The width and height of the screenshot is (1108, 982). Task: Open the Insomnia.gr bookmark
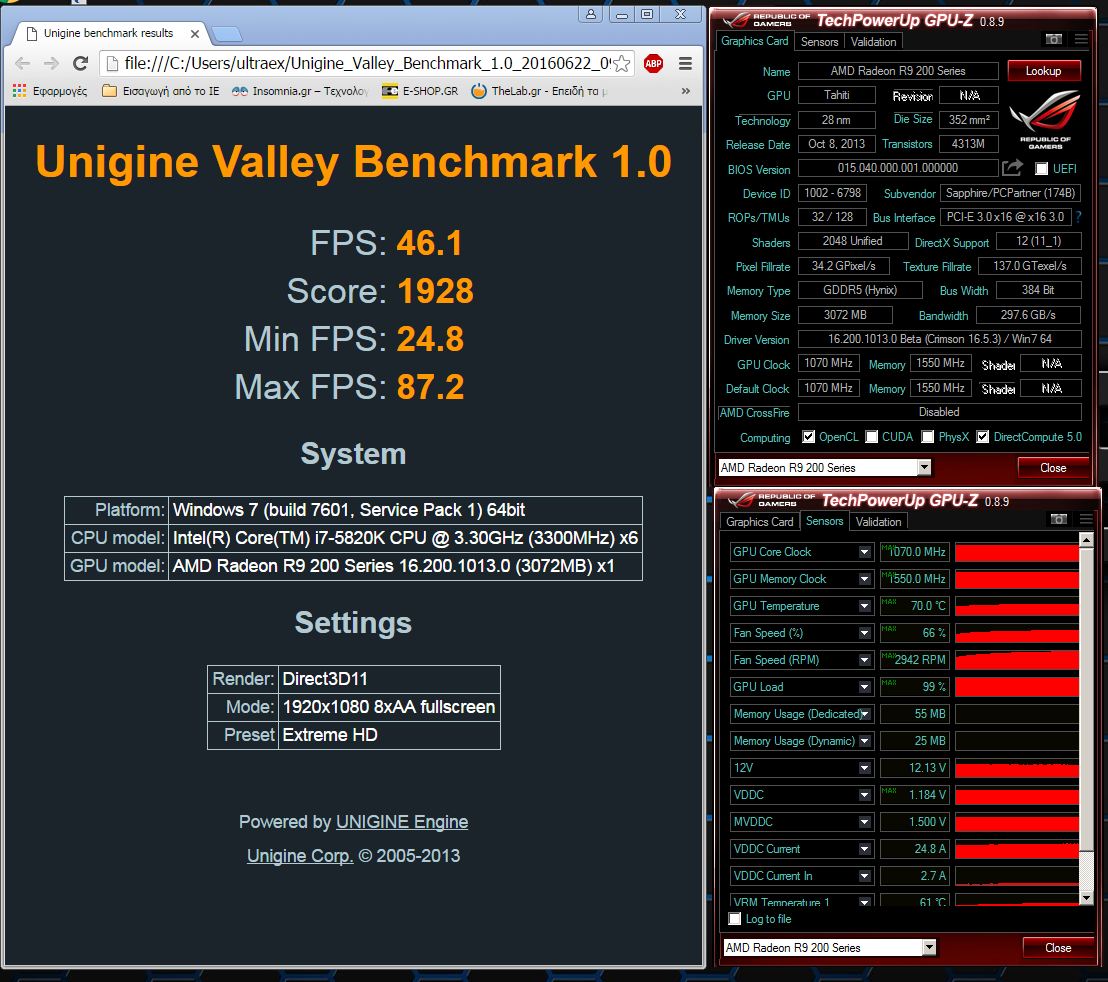click(x=300, y=90)
